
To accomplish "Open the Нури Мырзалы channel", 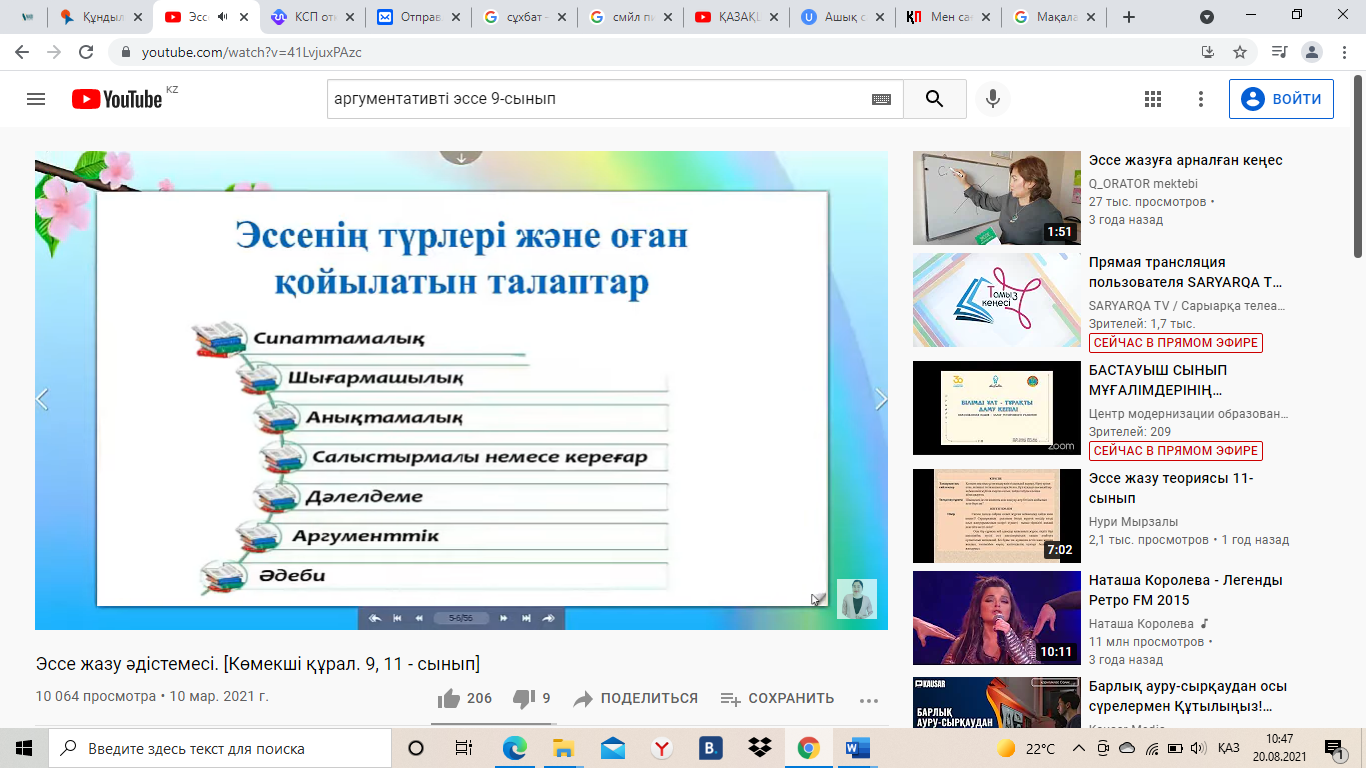I will (x=1134, y=522).
